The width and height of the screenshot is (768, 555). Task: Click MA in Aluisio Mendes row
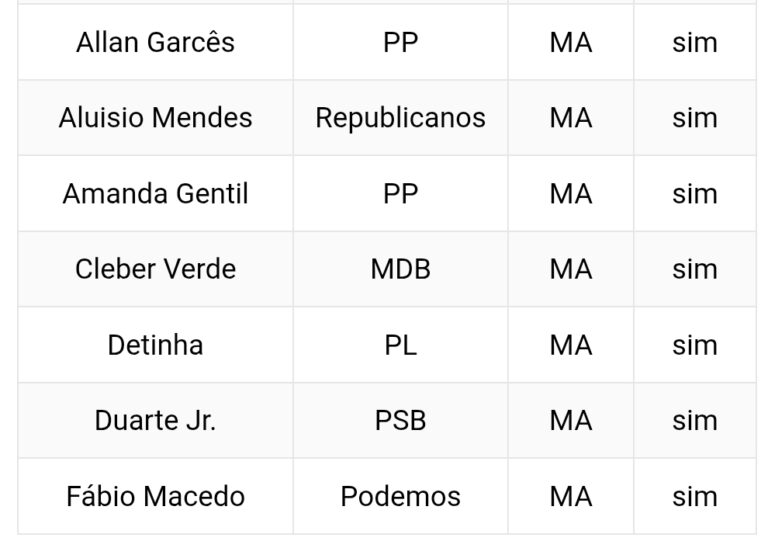570,118
